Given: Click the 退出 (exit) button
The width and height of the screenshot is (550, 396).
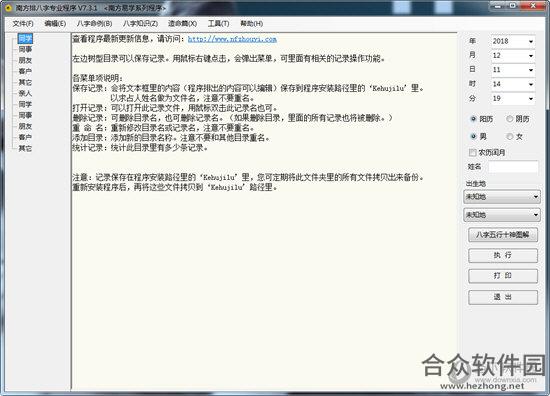Looking at the screenshot, I should 503,297.
